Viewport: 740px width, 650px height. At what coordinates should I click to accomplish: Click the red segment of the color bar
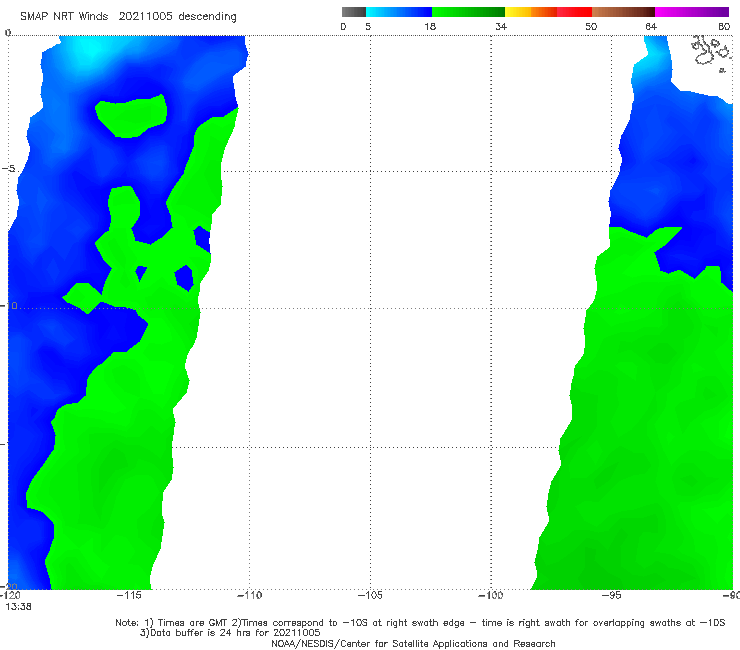click(x=574, y=12)
